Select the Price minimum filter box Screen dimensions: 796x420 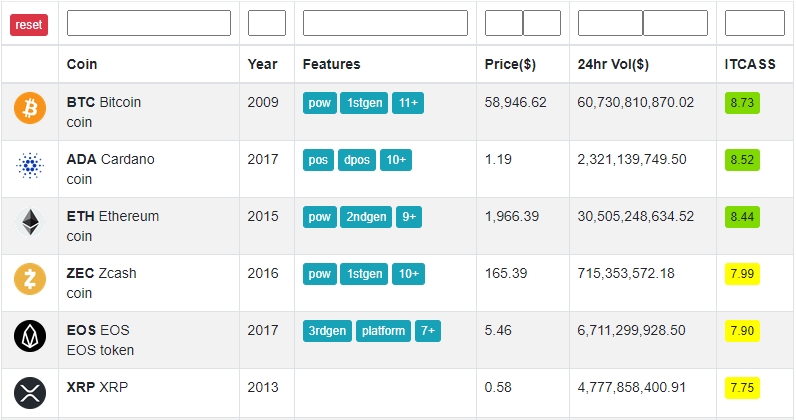pyautogui.click(x=504, y=23)
